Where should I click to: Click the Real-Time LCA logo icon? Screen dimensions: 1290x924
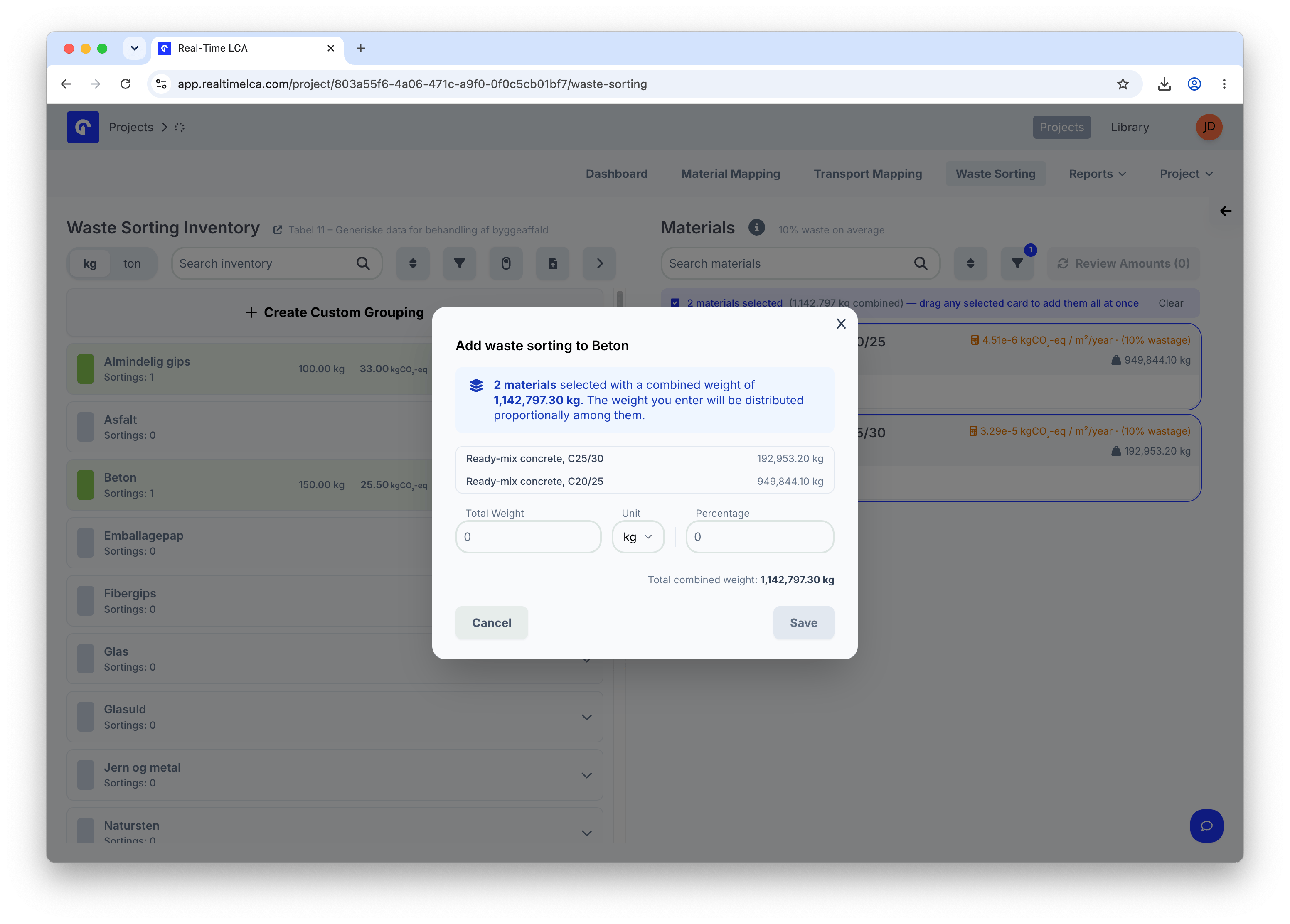tap(83, 127)
